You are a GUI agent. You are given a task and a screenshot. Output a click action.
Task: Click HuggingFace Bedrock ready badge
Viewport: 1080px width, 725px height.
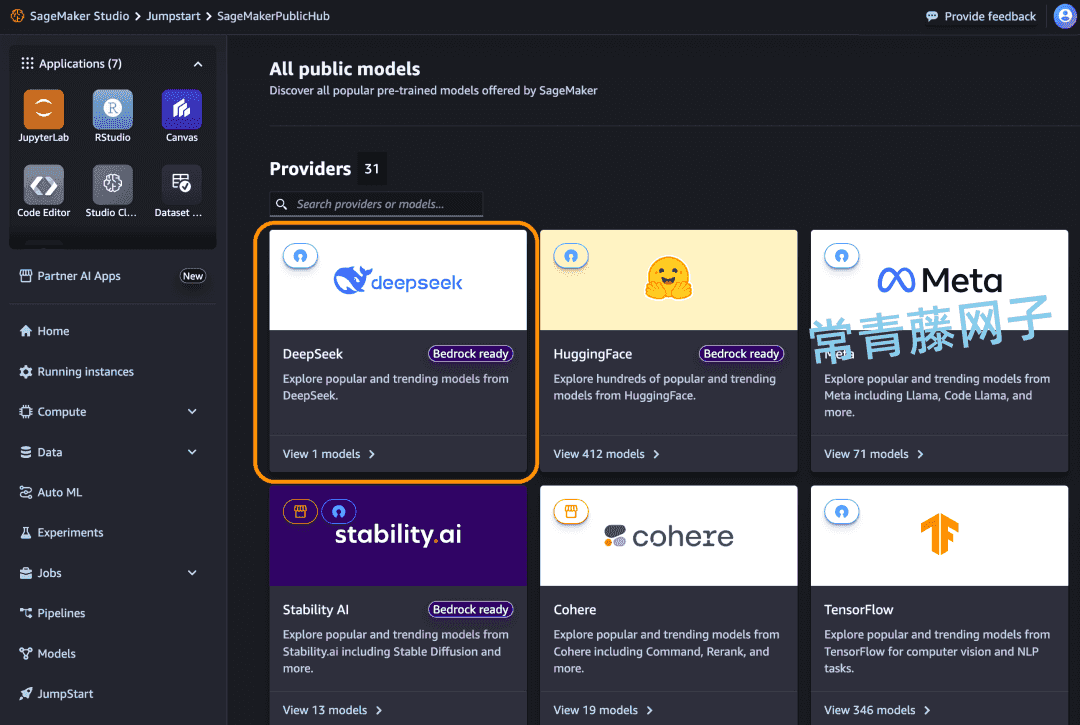pyautogui.click(x=741, y=354)
